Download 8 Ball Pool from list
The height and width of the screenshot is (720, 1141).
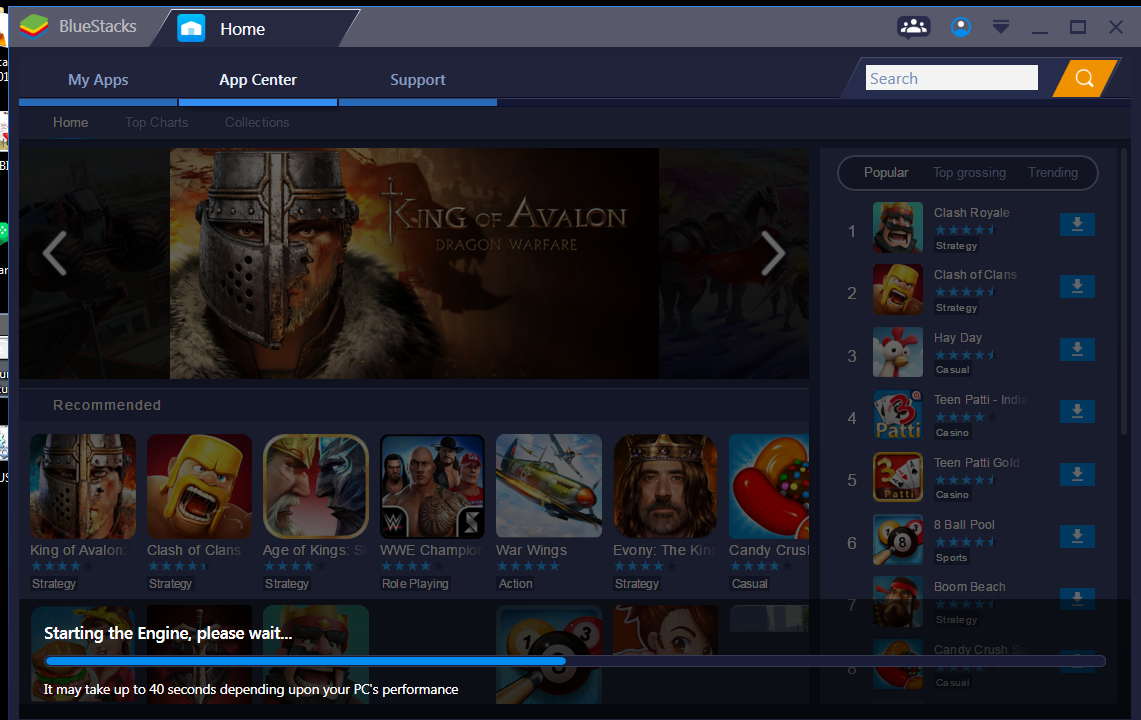point(1077,537)
